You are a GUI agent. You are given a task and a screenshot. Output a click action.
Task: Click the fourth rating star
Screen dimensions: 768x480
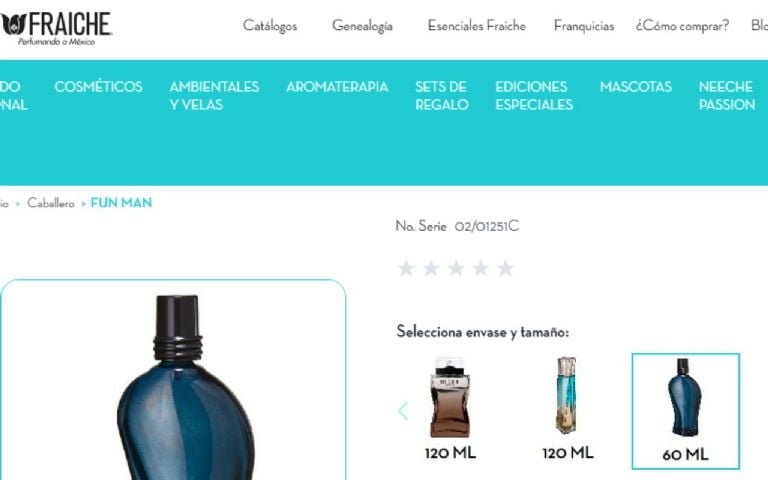[x=480, y=268]
